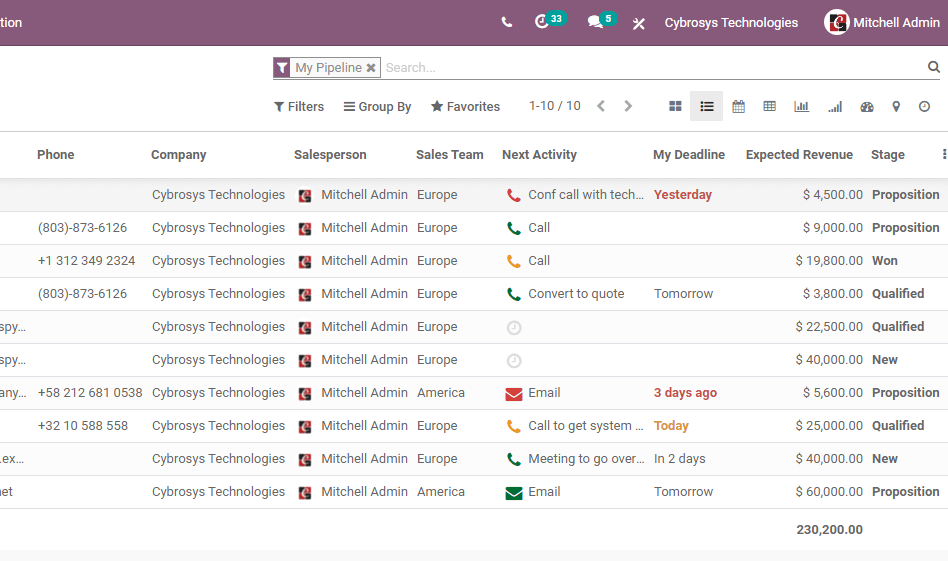Open the Favorites dropdown
This screenshot has height=561, width=948.
coord(465,106)
